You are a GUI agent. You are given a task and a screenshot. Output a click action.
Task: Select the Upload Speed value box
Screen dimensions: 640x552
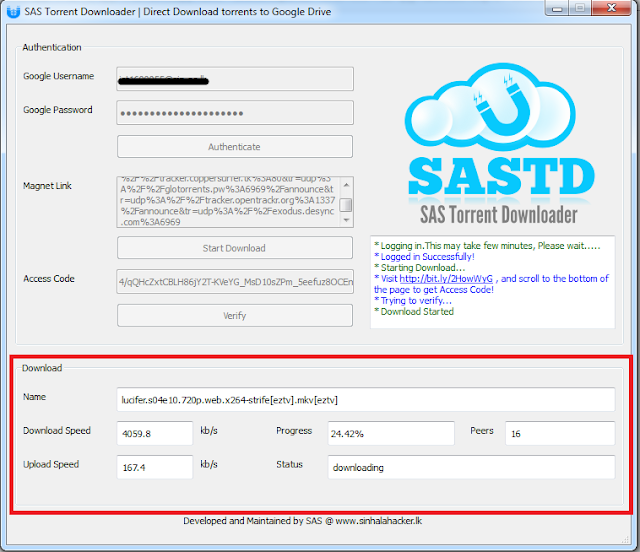pos(152,467)
